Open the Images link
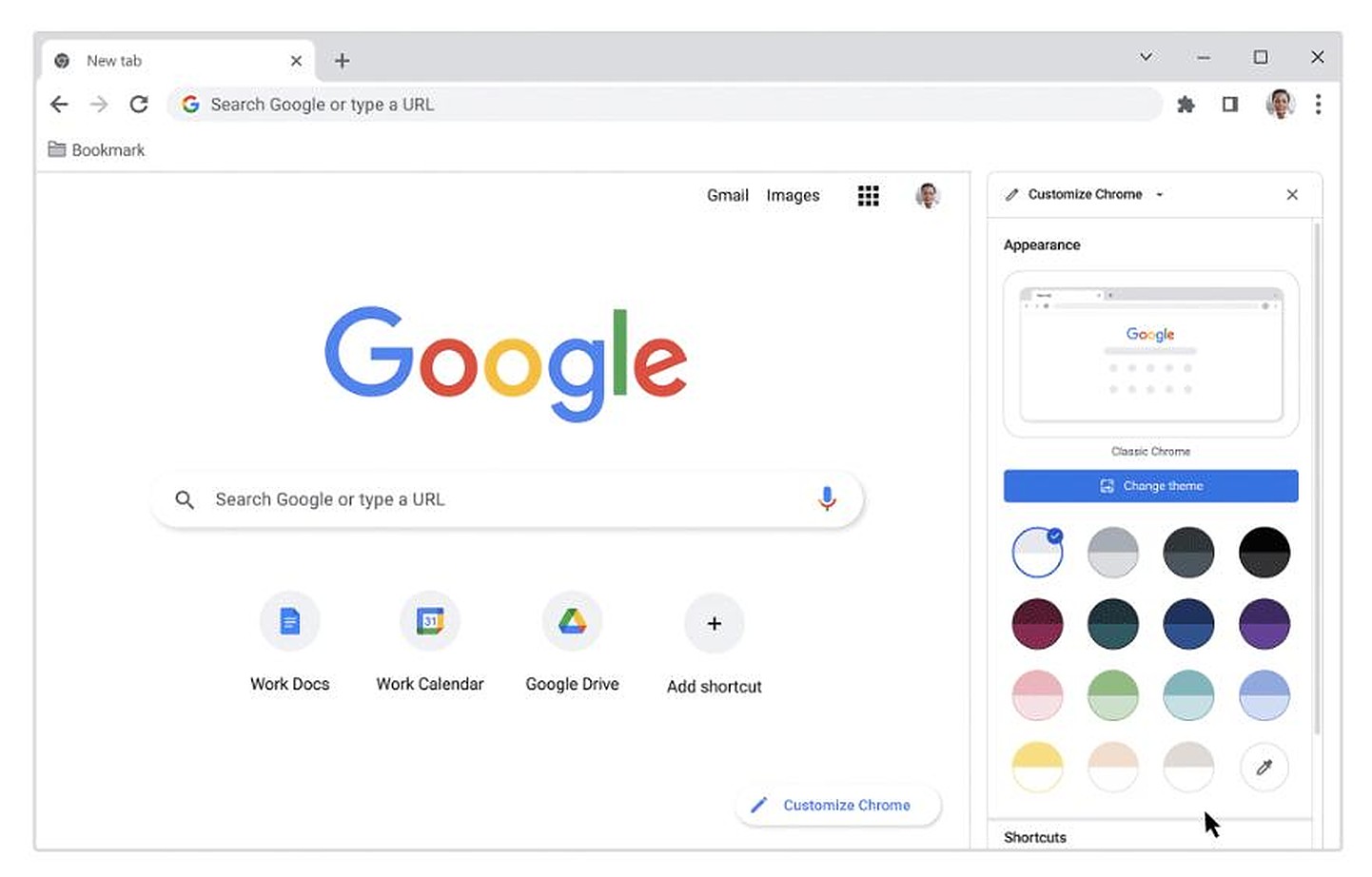This screenshot has height=877, width=1372. (793, 195)
